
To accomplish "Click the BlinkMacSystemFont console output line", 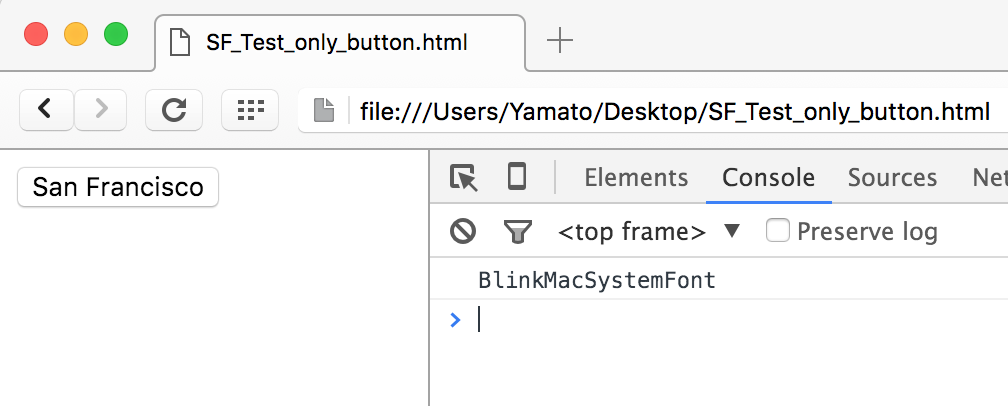I will pyautogui.click(x=597, y=280).
